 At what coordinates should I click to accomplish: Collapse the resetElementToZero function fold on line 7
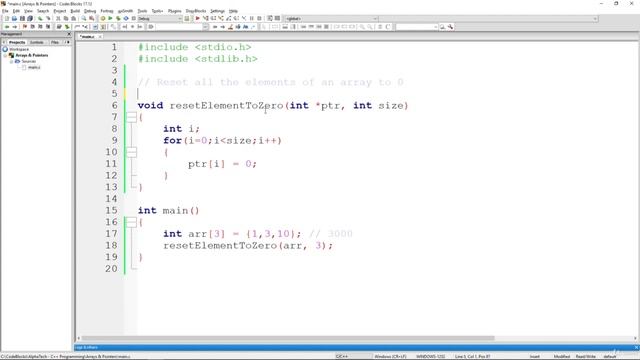(x=131, y=118)
